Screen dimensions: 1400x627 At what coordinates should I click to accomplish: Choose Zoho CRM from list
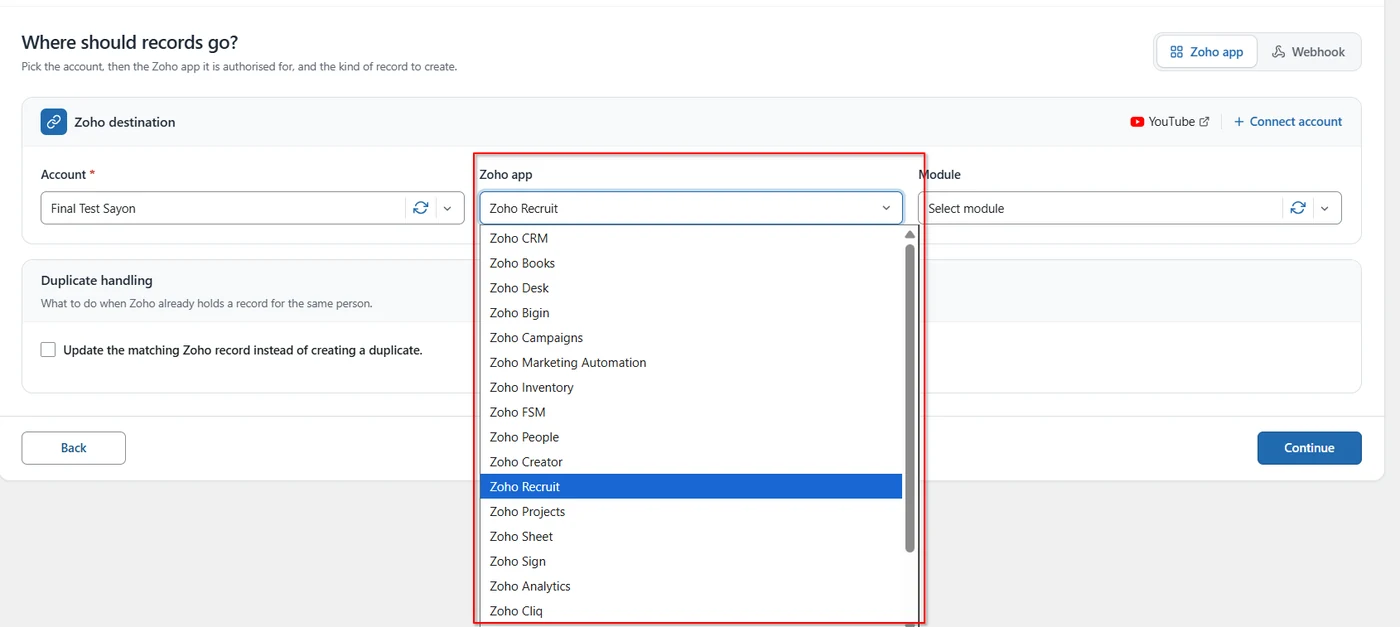tap(691, 238)
